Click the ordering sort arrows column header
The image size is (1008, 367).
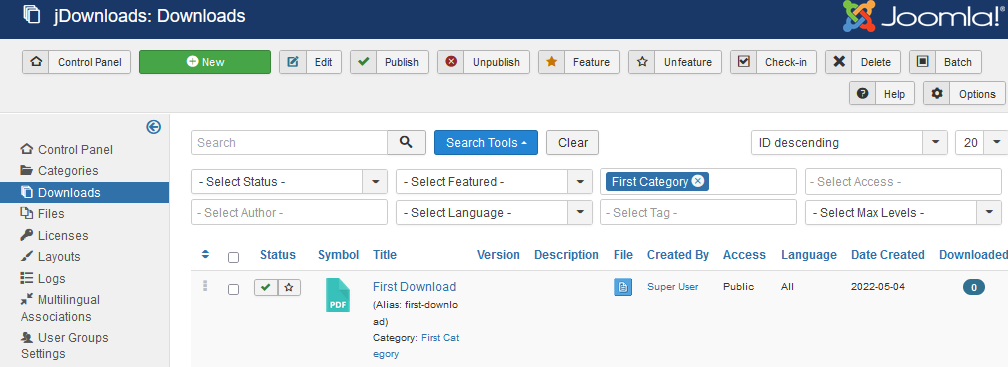coord(206,255)
